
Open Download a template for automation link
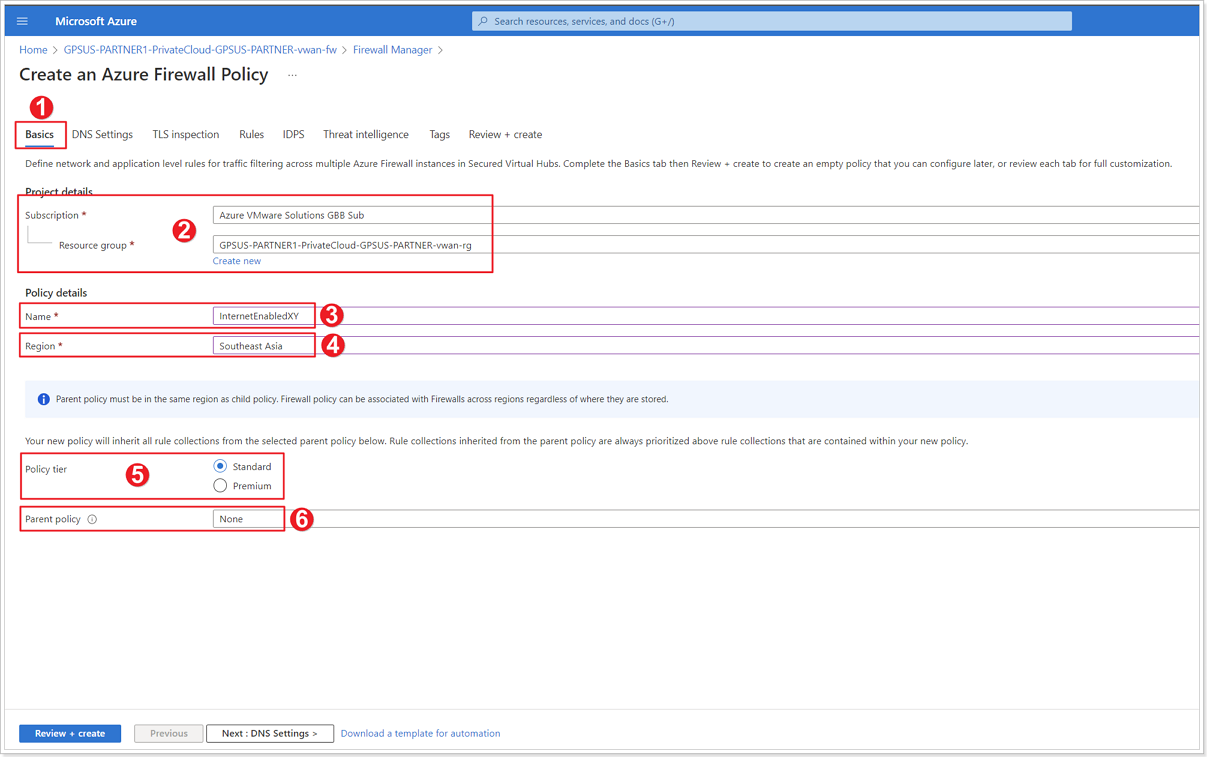pyautogui.click(x=420, y=733)
